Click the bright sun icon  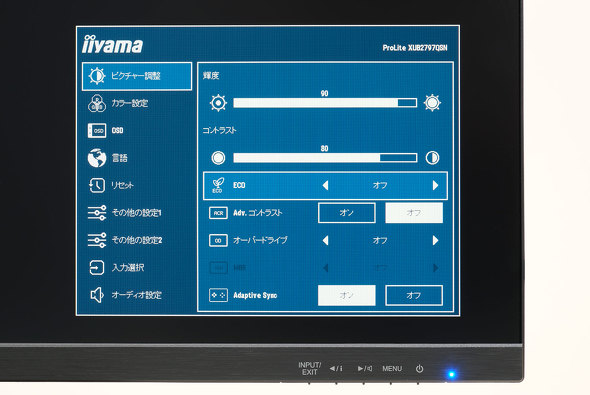432,103
